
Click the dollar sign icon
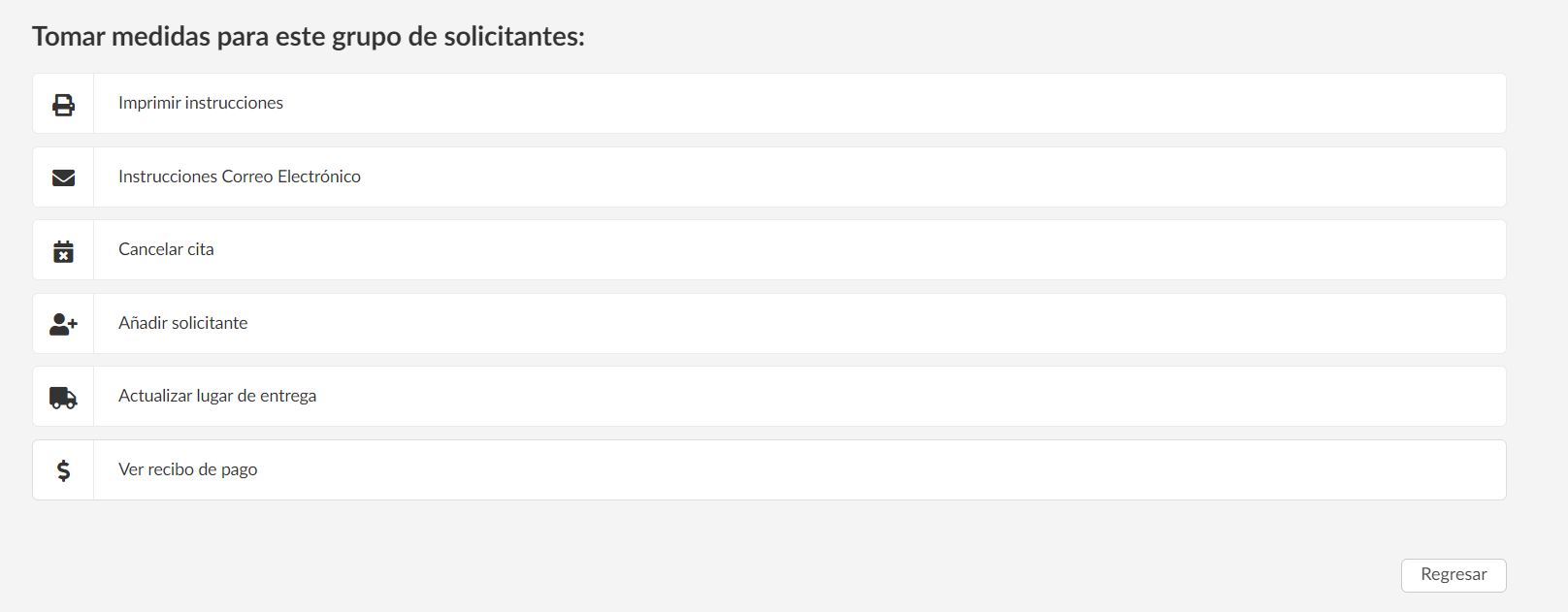(x=63, y=470)
